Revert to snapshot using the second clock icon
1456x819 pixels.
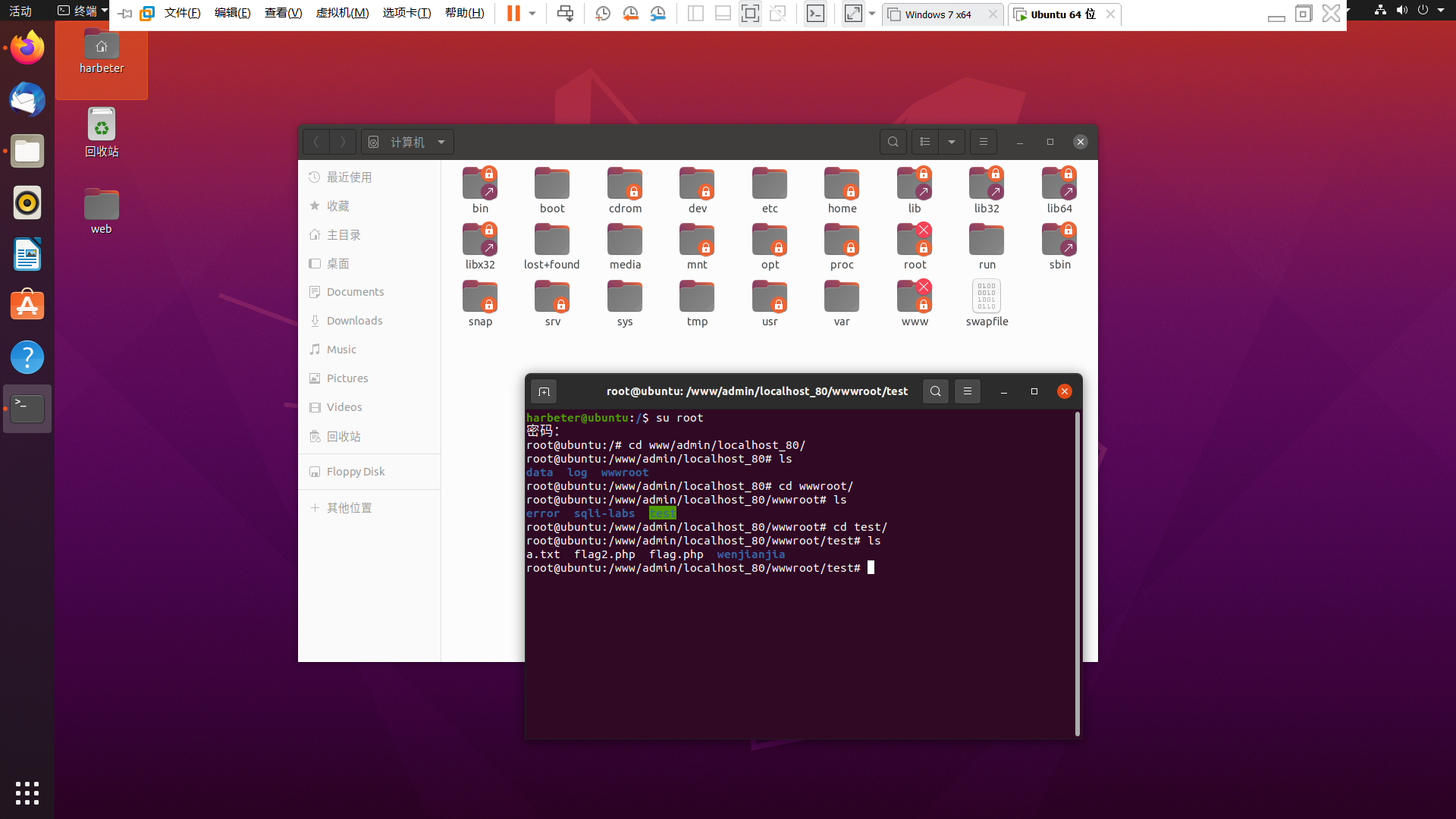click(x=630, y=14)
